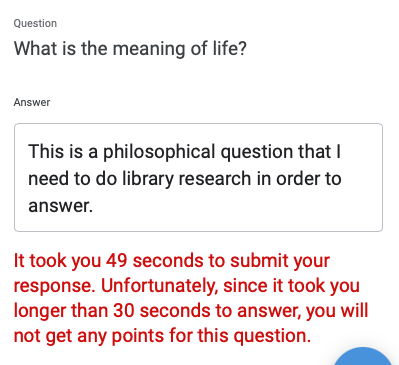
Task: Place cursor before 'This is a' in answer box
Action: [28, 152]
